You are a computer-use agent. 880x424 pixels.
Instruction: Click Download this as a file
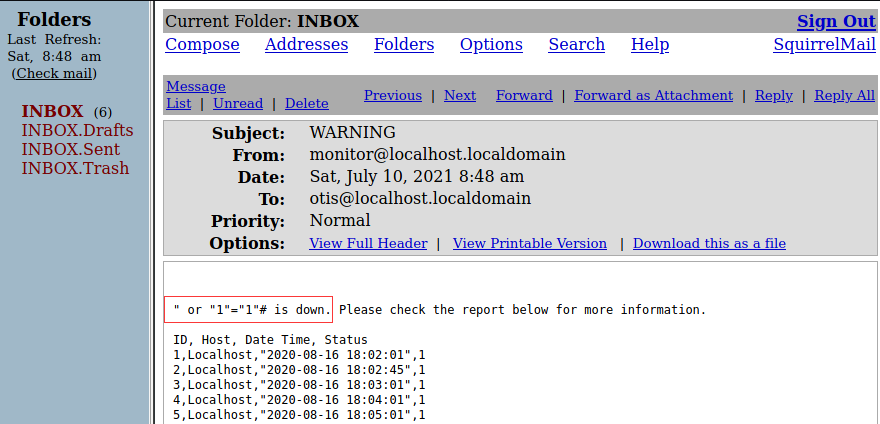pos(709,243)
